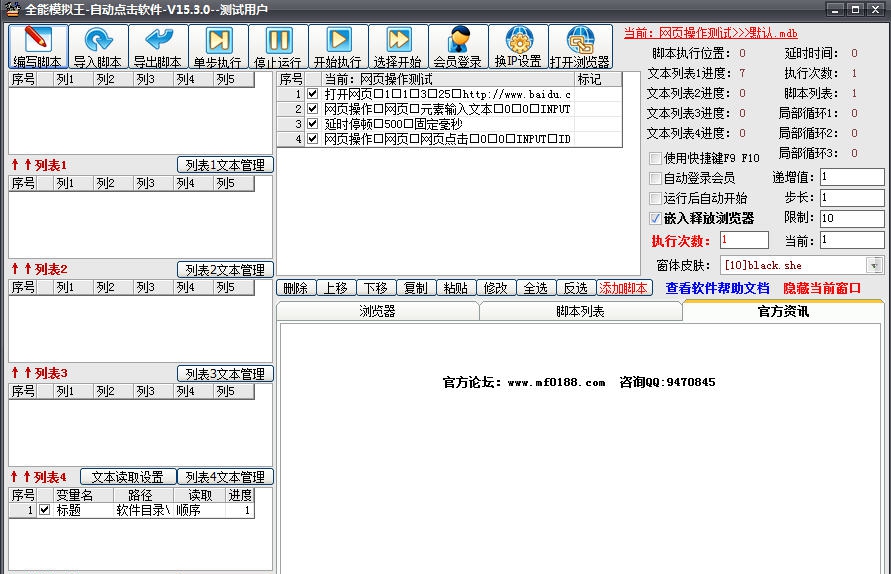891x574 pixels.
Task: Click the red arrows next to 列表3
Action: (21, 373)
